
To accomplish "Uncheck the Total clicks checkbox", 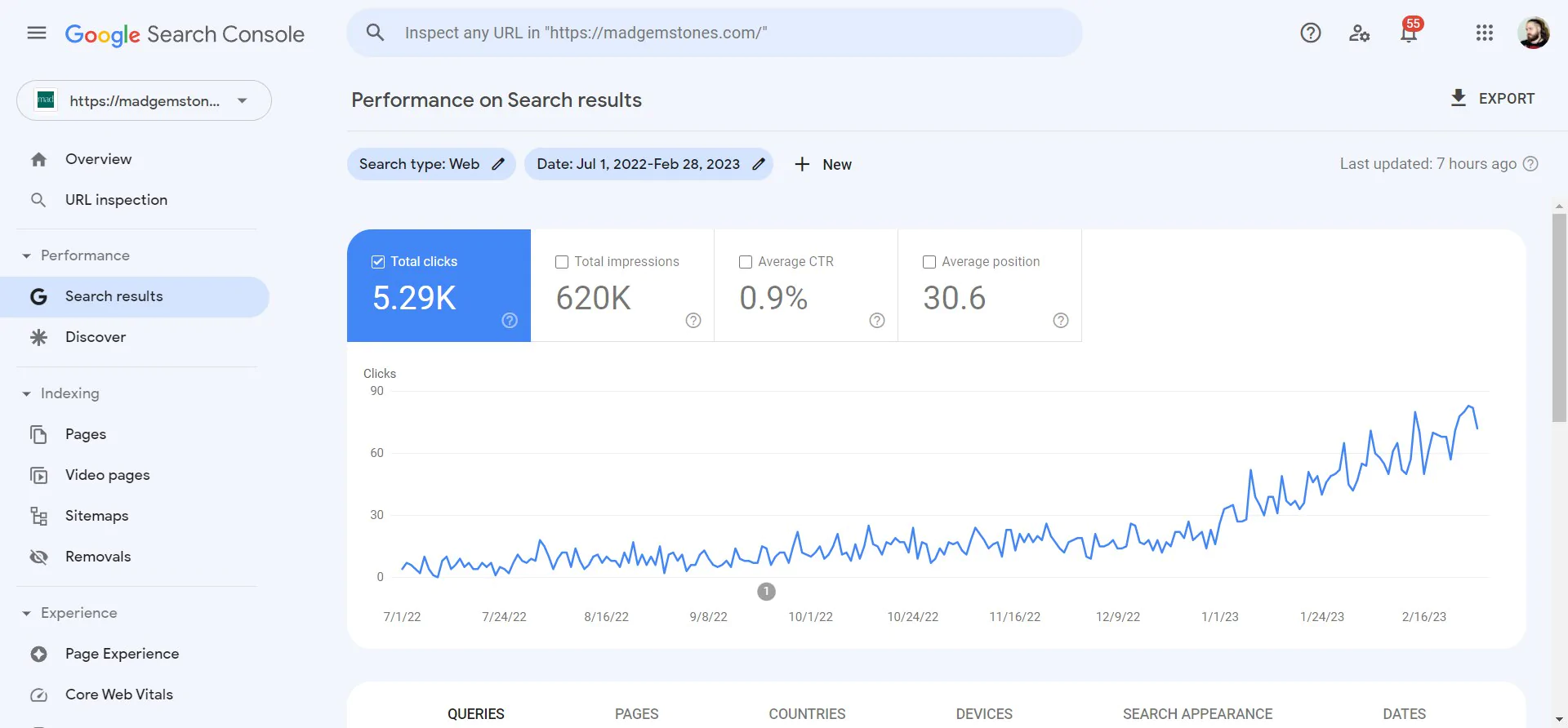I will (378, 262).
